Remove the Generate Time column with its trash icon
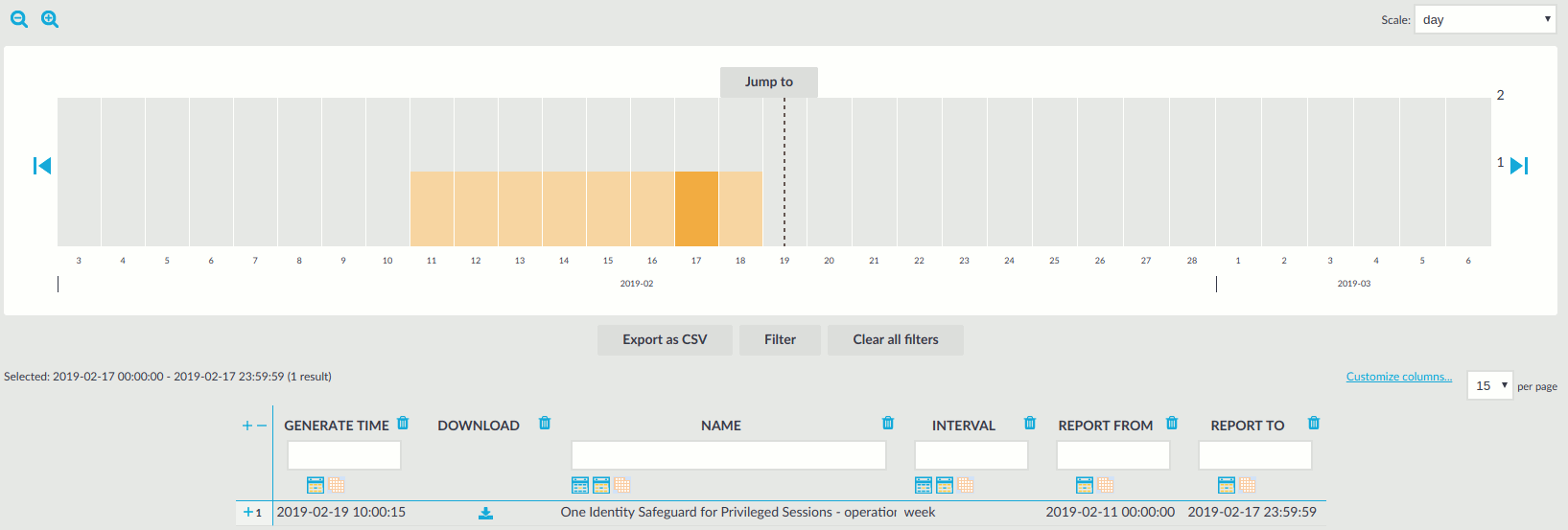 point(403,423)
